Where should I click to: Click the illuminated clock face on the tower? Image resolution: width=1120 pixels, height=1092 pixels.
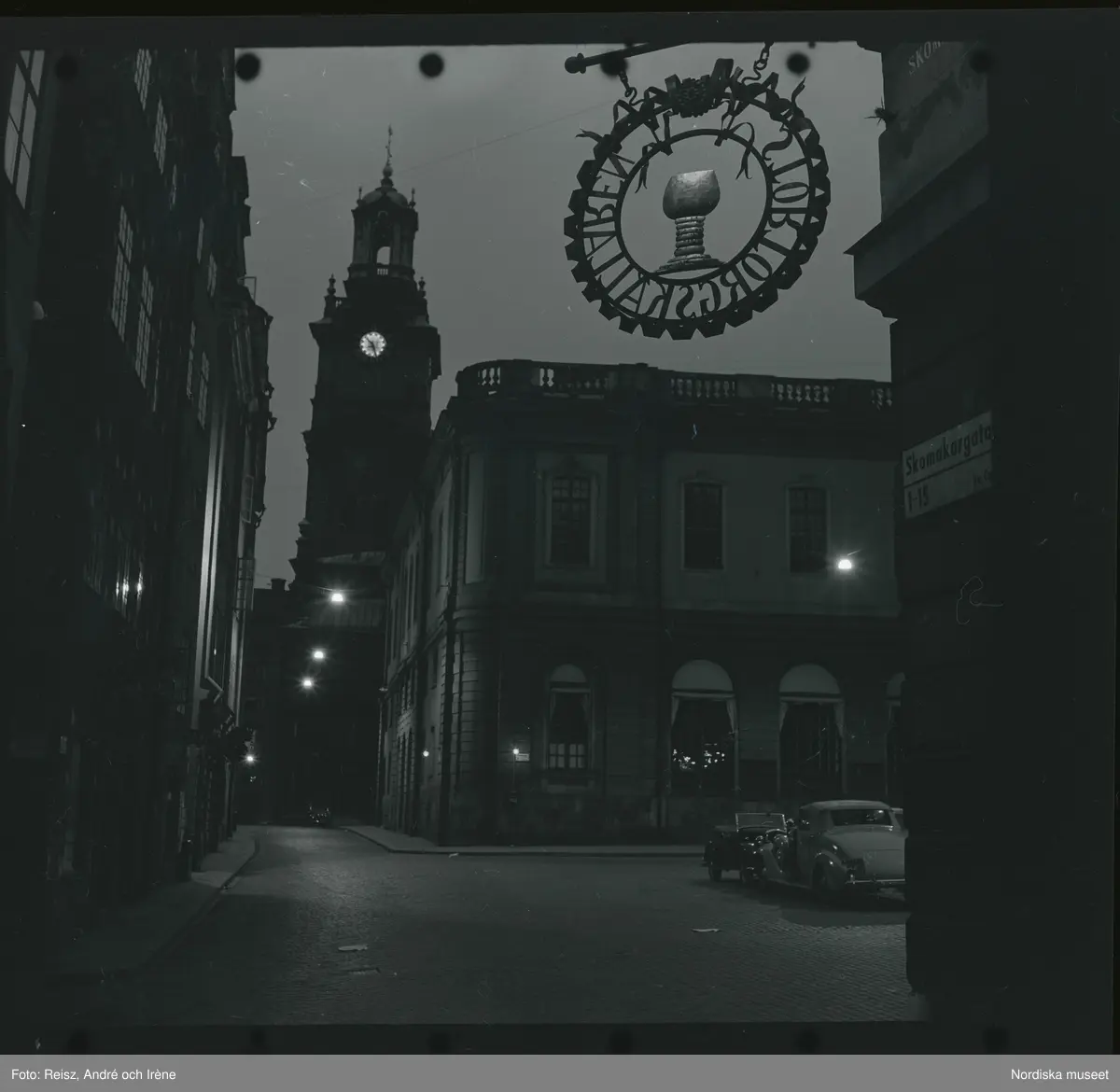click(x=372, y=344)
